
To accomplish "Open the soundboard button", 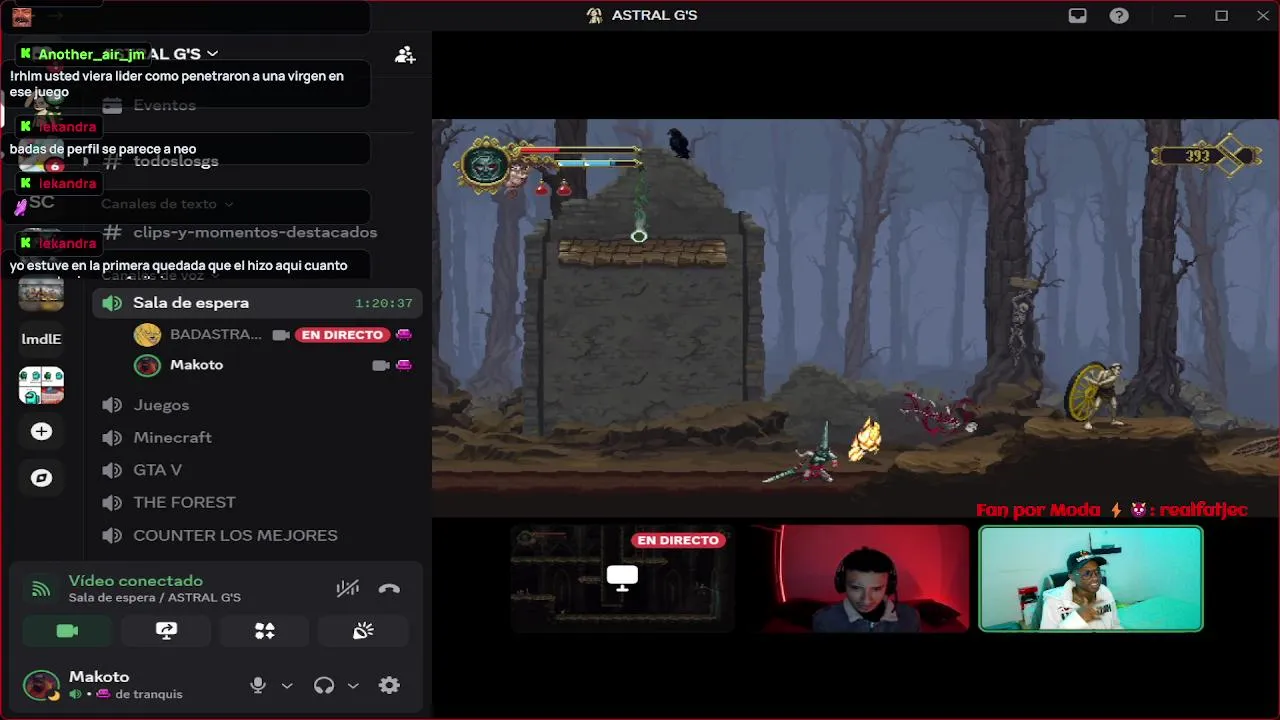I will click(x=363, y=631).
